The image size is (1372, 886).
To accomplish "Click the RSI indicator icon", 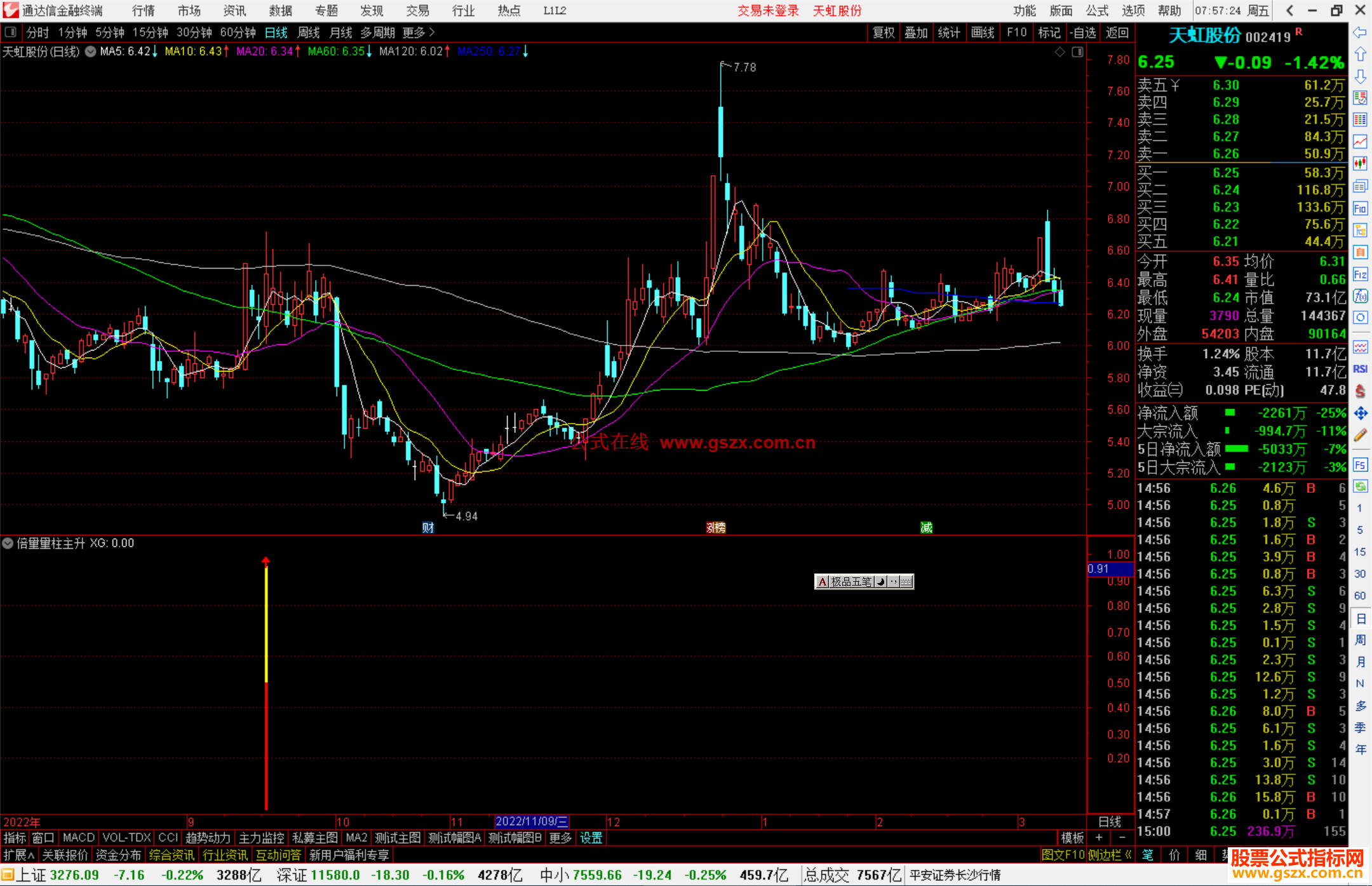I will pyautogui.click(x=1360, y=369).
